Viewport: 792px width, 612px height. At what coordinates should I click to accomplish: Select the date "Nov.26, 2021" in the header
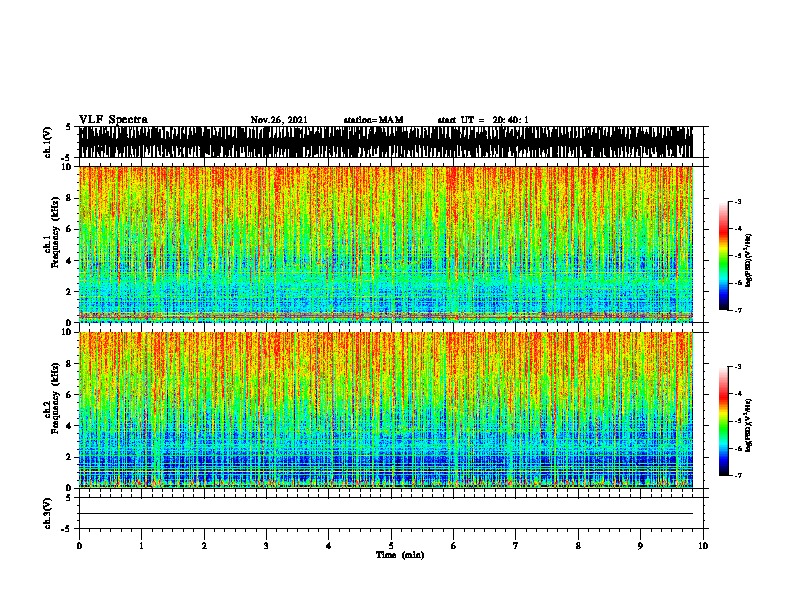[x=279, y=120]
